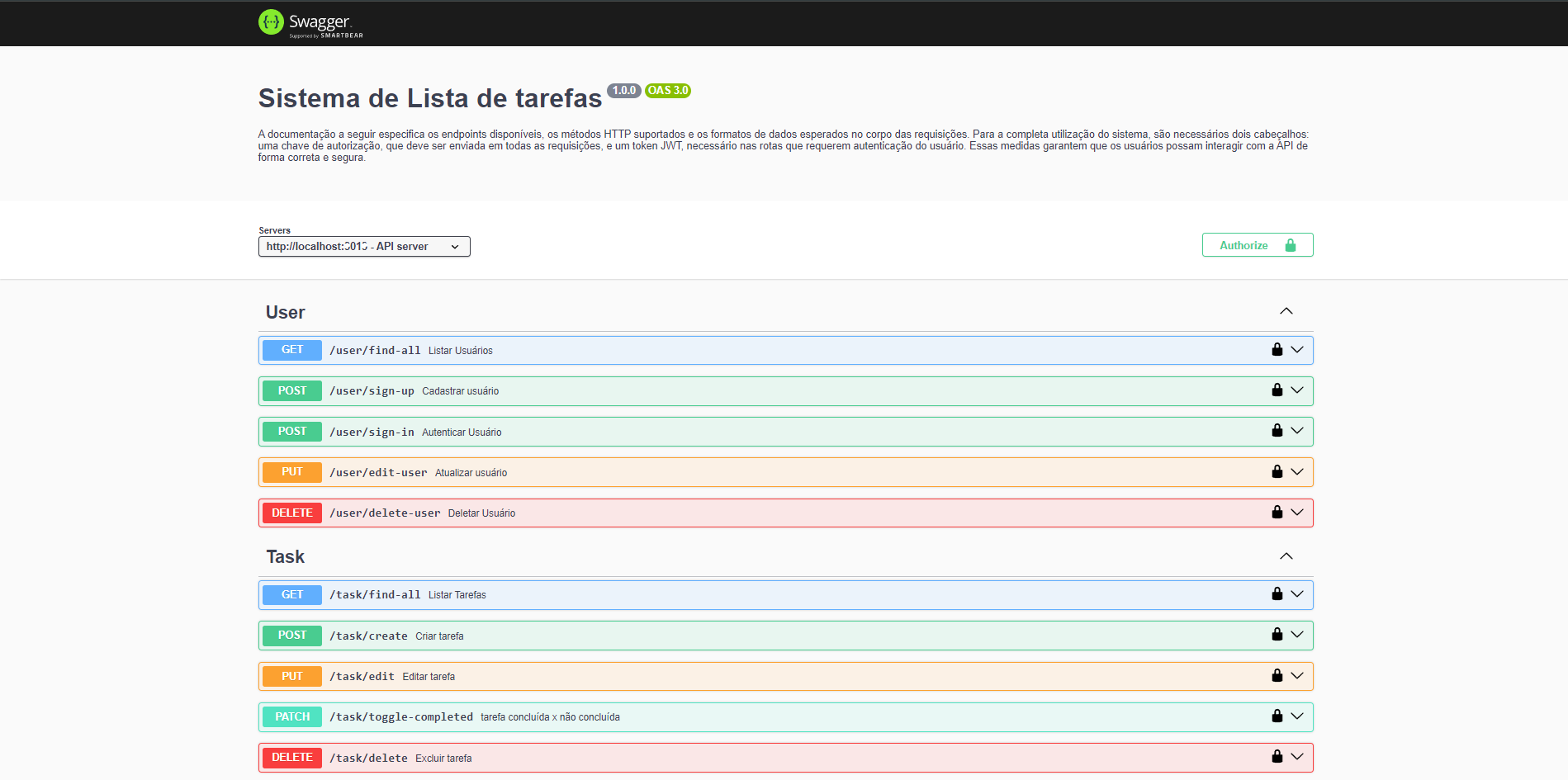Click the /task/toggle-completed endpoint path
The width and height of the screenshot is (1568, 780).
401,717
